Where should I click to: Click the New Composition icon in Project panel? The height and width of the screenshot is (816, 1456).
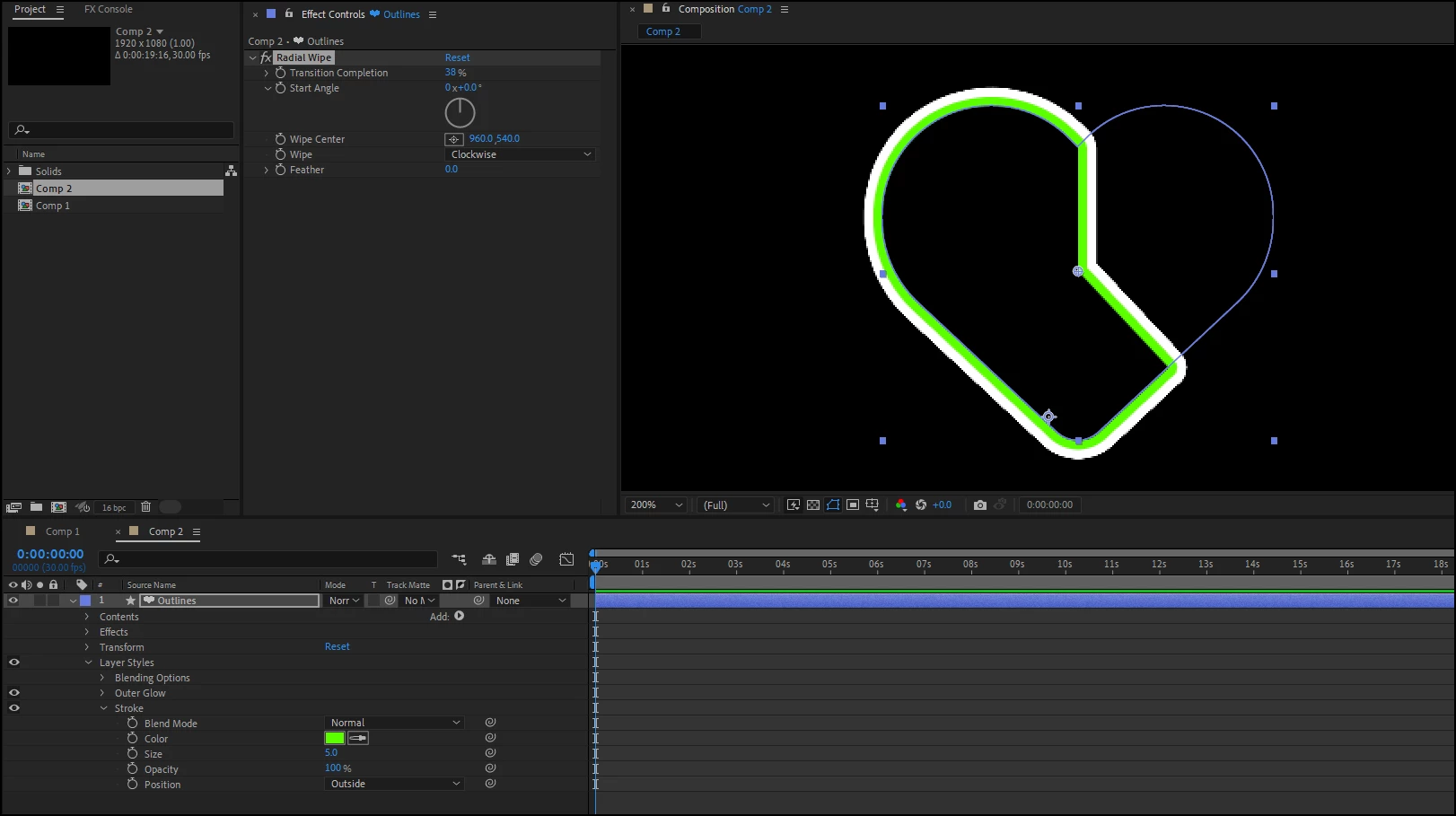click(58, 507)
